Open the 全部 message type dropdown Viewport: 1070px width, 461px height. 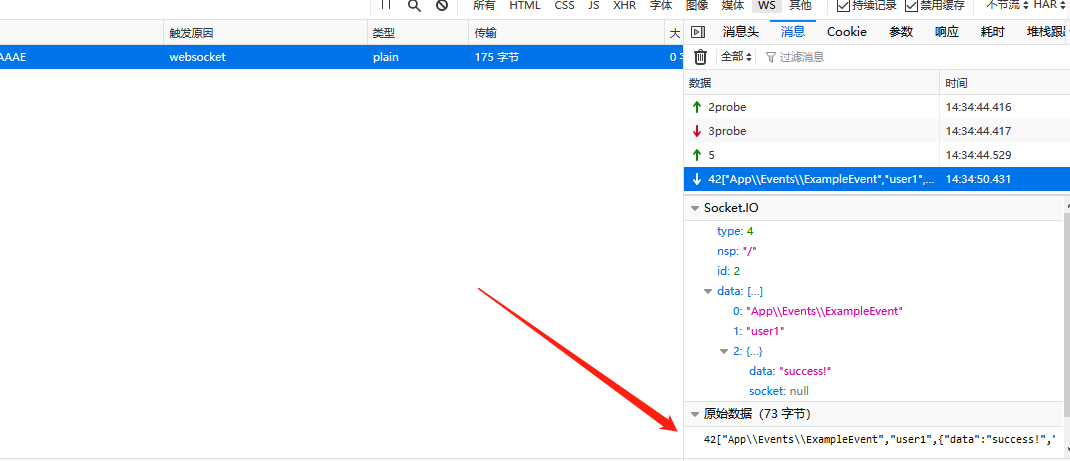click(736, 57)
